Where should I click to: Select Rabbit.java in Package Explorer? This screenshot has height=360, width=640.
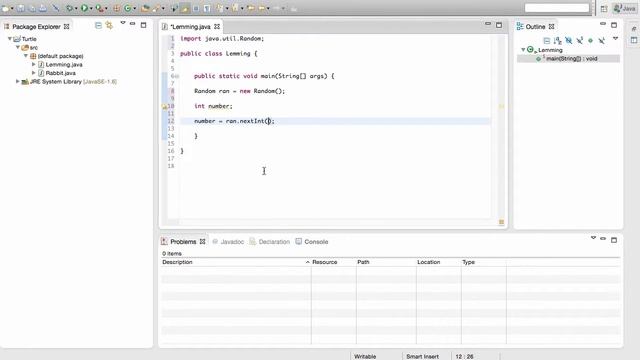(x=60, y=73)
